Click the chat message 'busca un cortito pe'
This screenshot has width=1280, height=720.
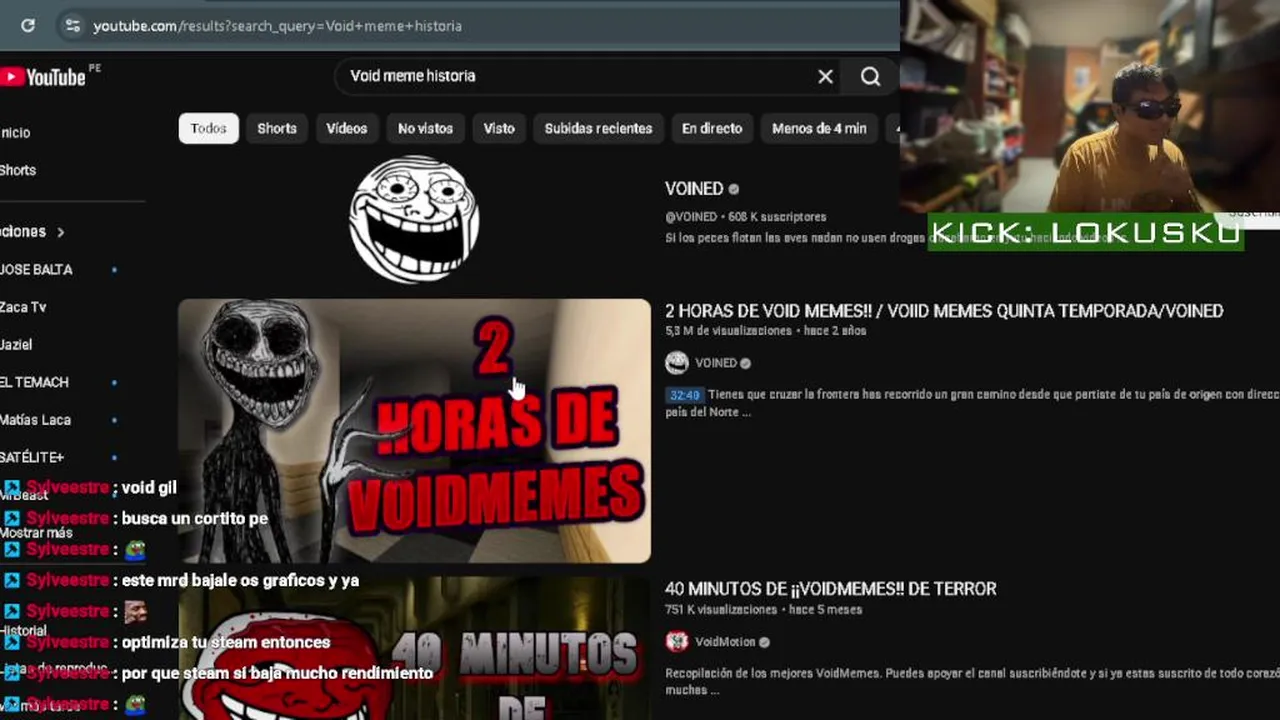click(195, 519)
